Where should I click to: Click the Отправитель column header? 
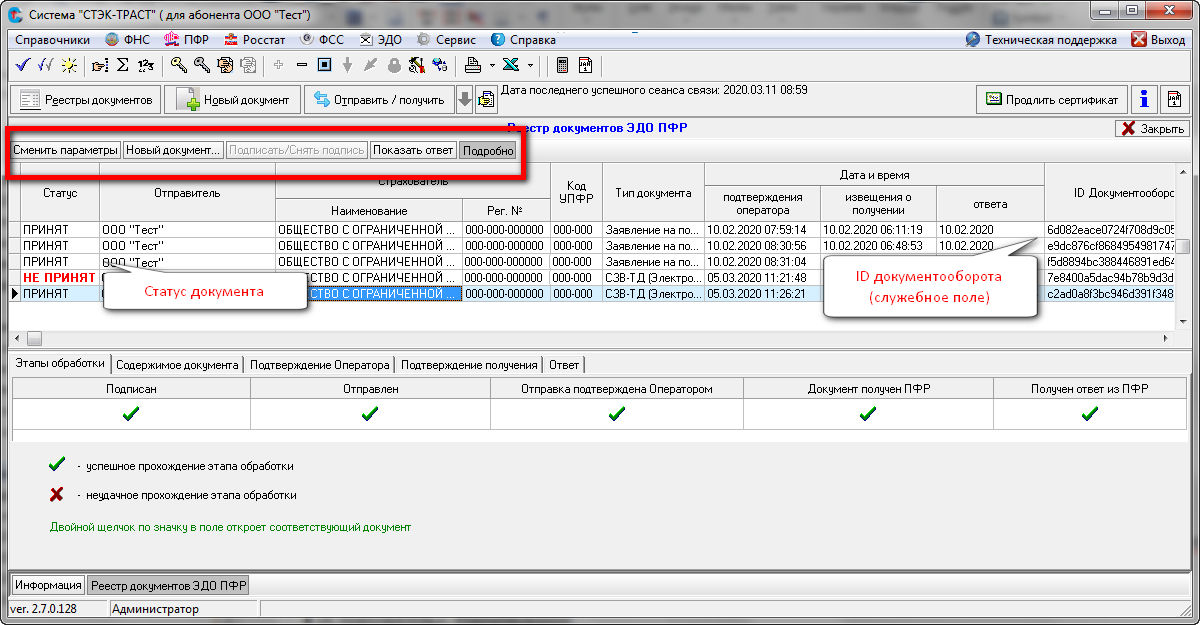[187, 192]
